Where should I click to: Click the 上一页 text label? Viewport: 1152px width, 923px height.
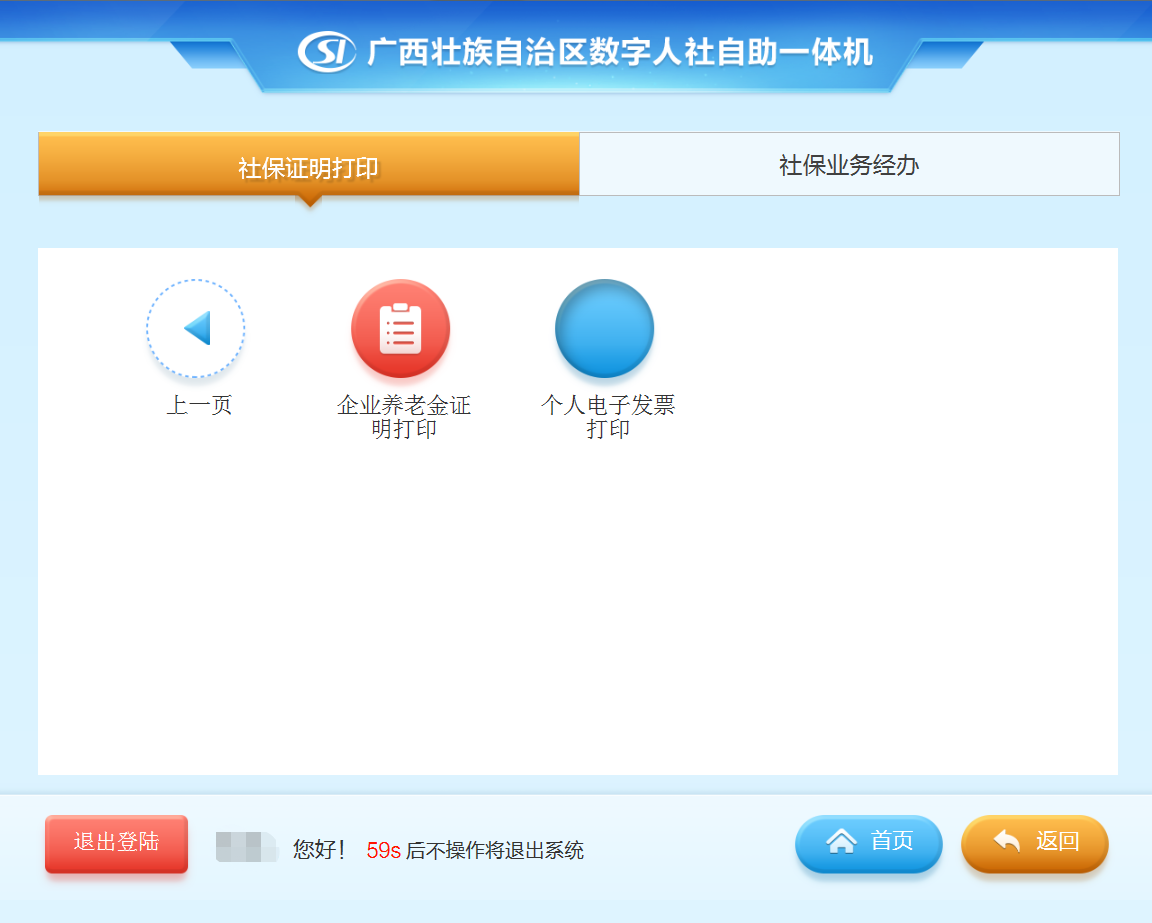tap(199, 405)
